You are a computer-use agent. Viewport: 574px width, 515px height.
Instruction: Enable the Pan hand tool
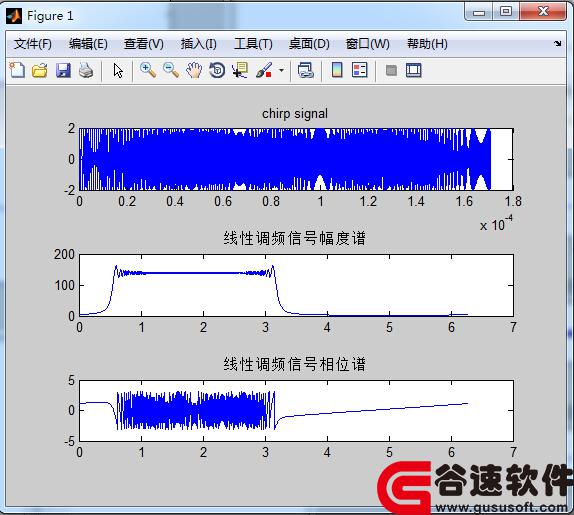pyautogui.click(x=194, y=70)
